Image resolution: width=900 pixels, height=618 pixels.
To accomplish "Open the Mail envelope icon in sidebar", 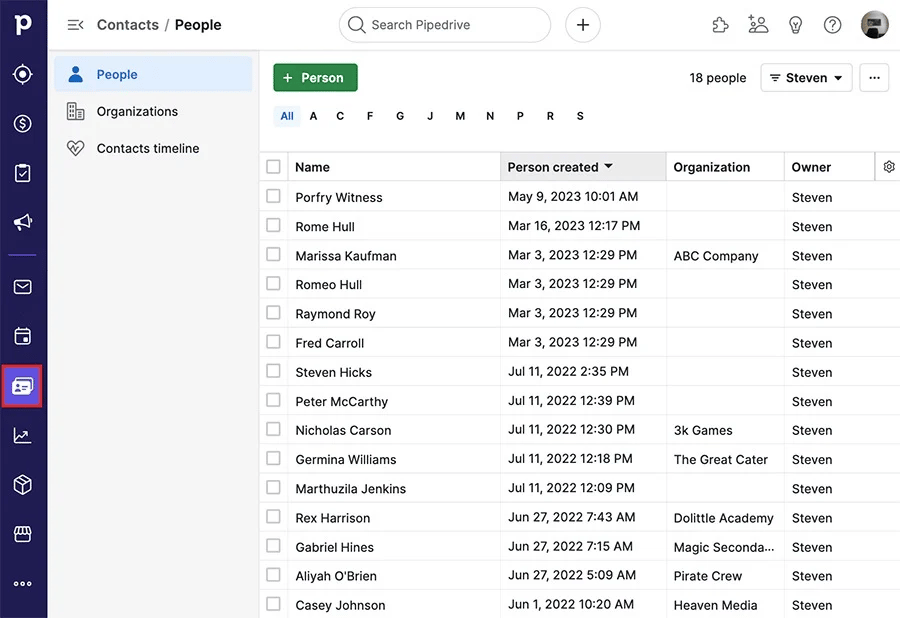I will click(x=22, y=286).
